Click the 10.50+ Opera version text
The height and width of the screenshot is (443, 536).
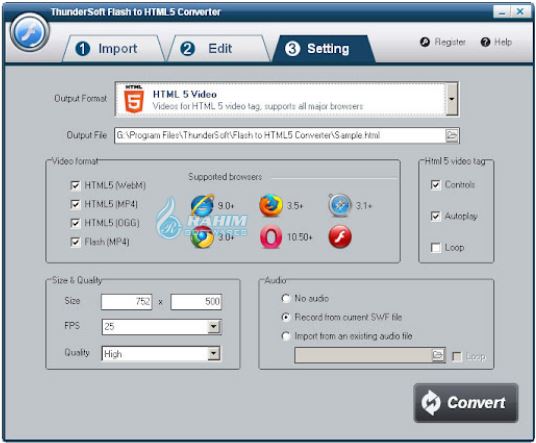[299, 237]
